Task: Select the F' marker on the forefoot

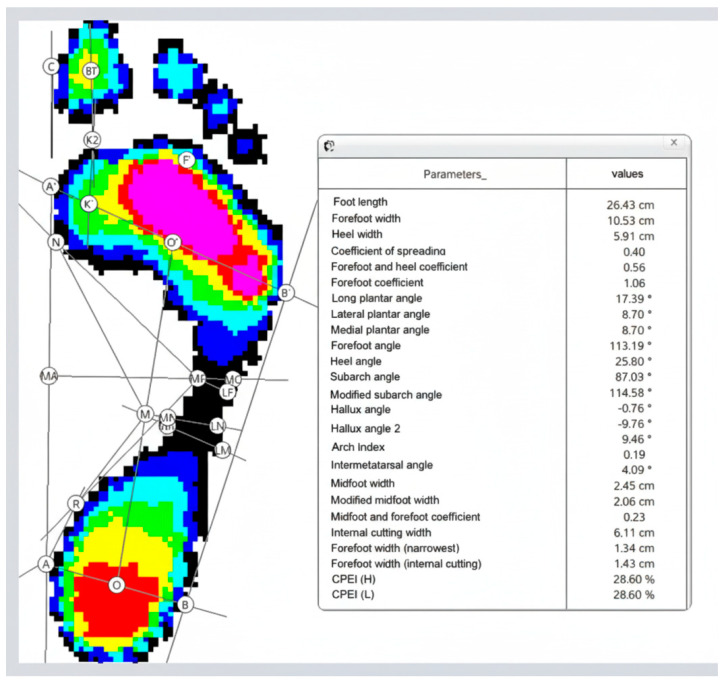Action: 186,160
